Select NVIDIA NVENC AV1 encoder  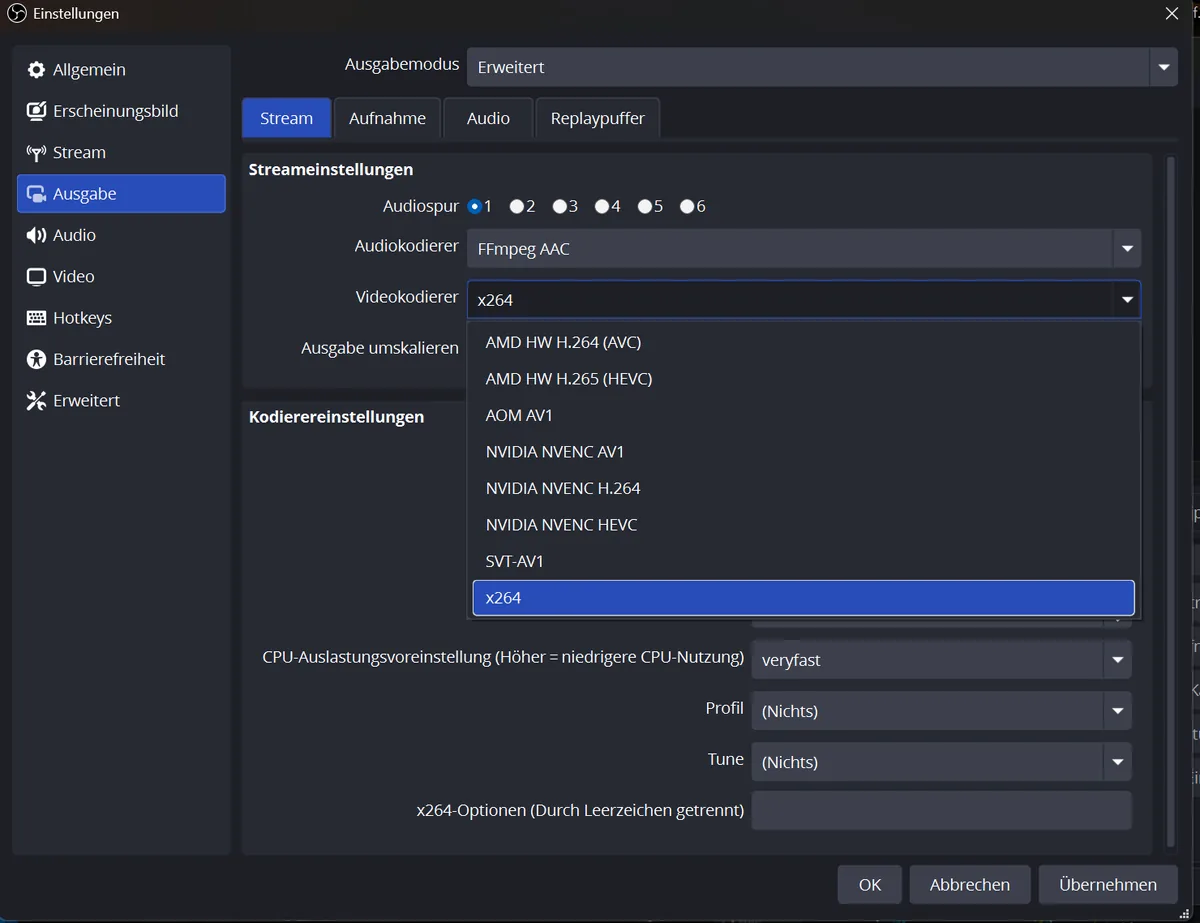tap(804, 452)
